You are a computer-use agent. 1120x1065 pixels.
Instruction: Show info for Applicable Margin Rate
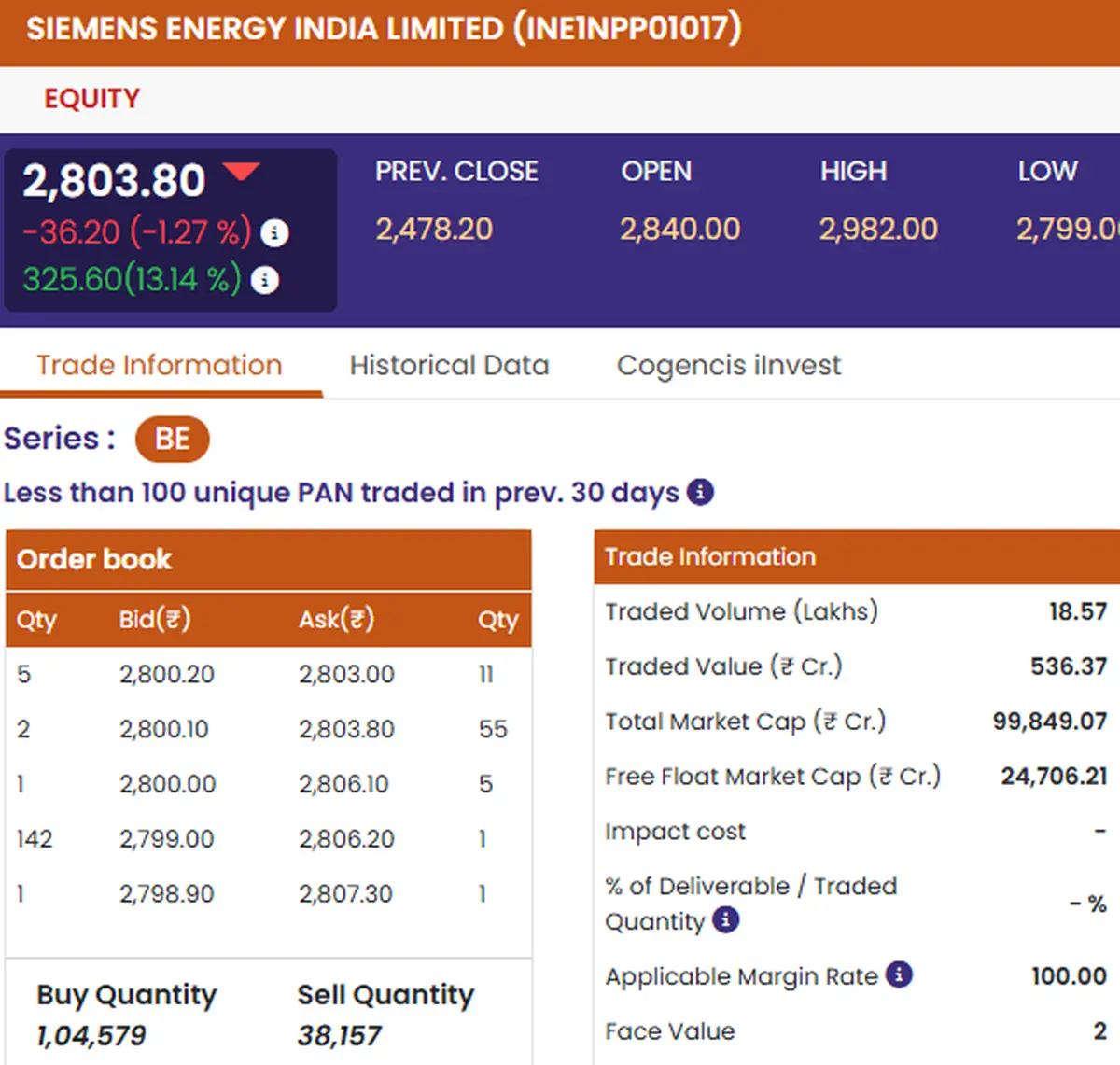[899, 975]
